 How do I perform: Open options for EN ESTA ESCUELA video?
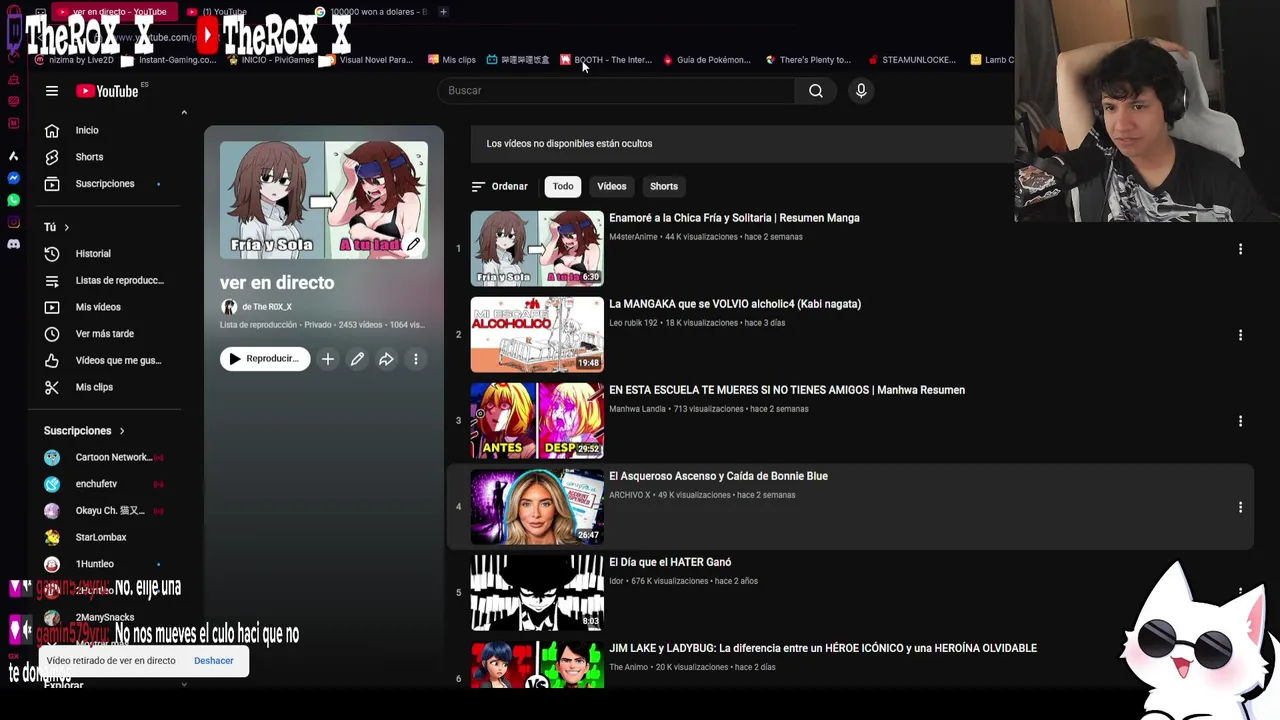point(1240,421)
